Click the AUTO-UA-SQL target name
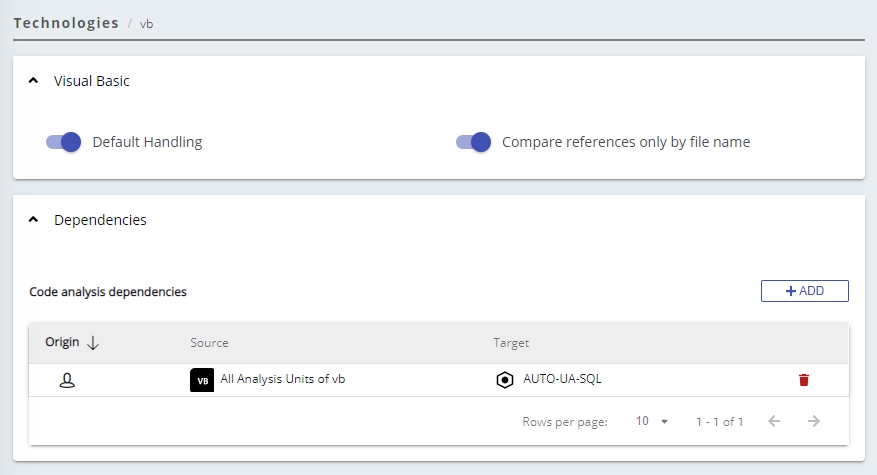 click(x=562, y=379)
